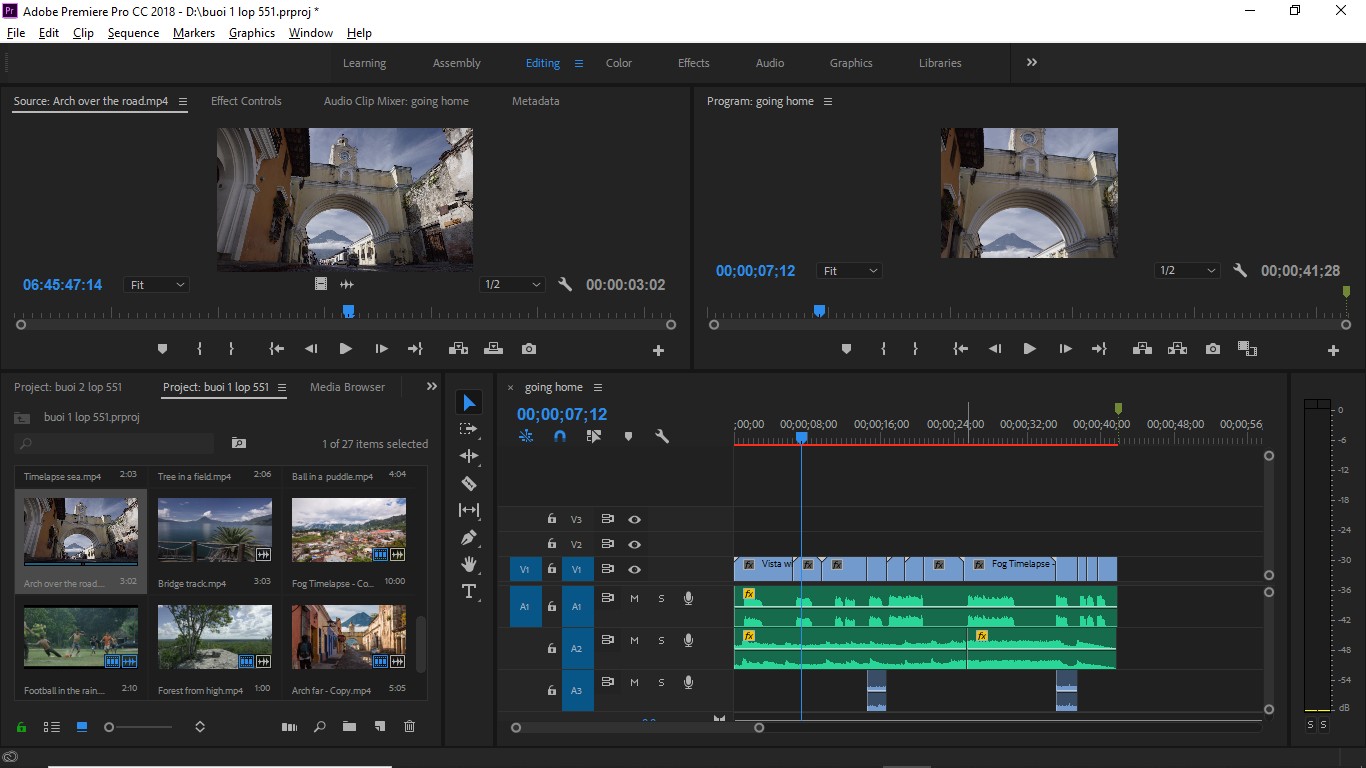Export a frame from the Program monitor
The image size is (1366, 768).
coord(1213,349)
